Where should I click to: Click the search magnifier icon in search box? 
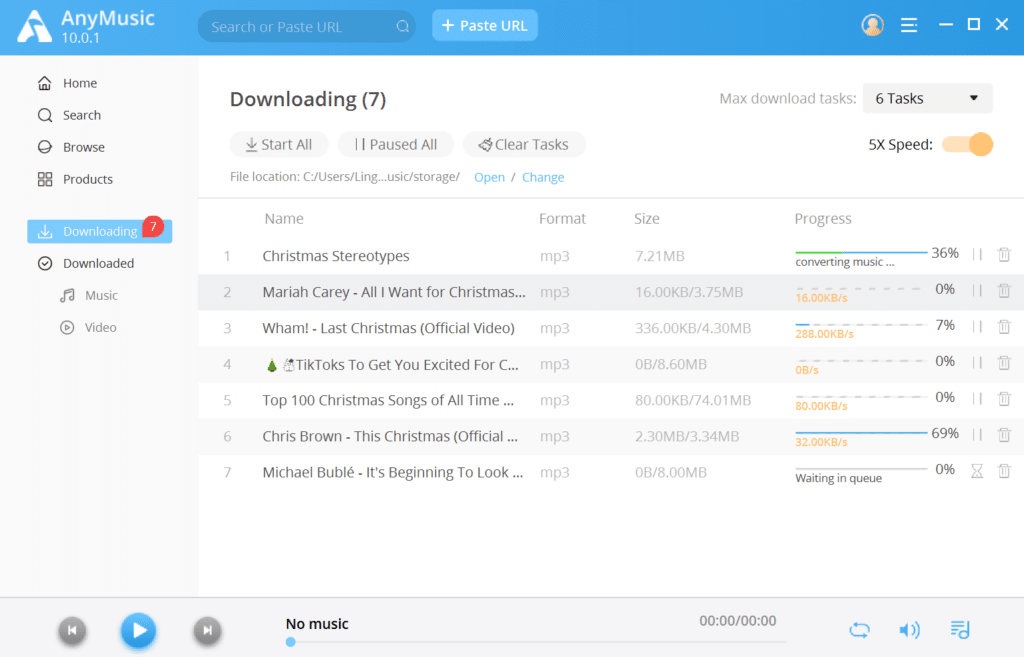(x=402, y=26)
